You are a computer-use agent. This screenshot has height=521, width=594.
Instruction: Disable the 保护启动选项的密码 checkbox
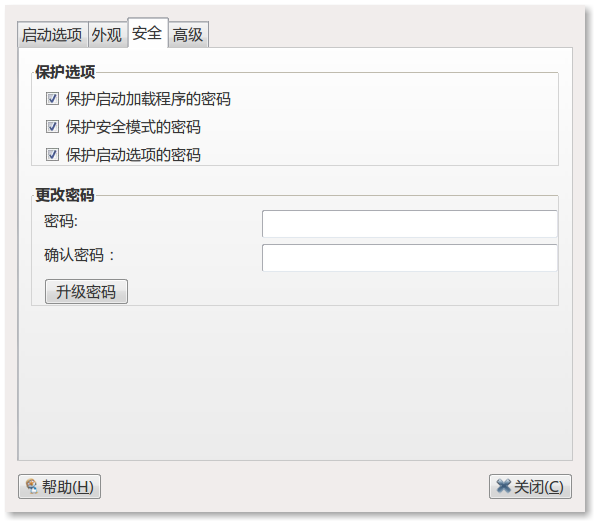52,155
